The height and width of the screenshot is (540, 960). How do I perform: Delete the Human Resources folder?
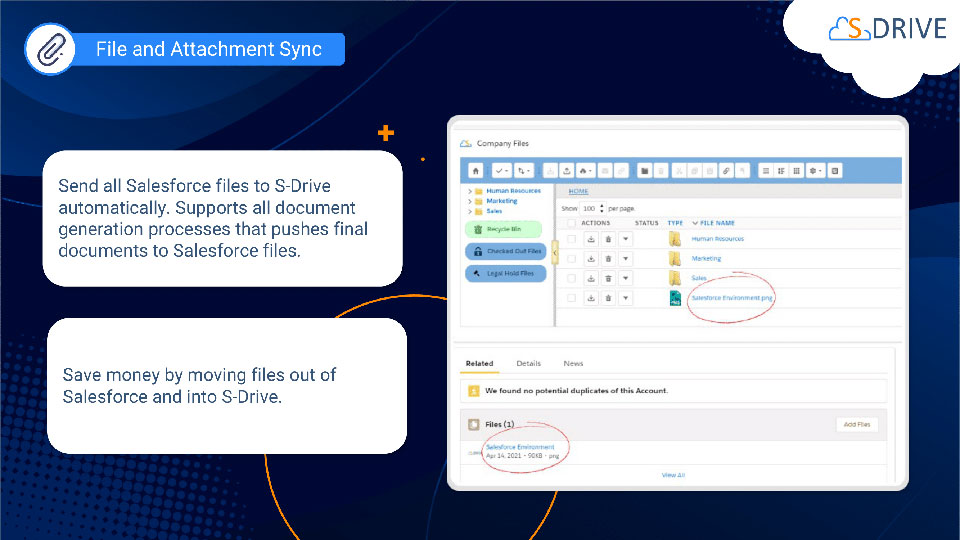[x=608, y=239]
